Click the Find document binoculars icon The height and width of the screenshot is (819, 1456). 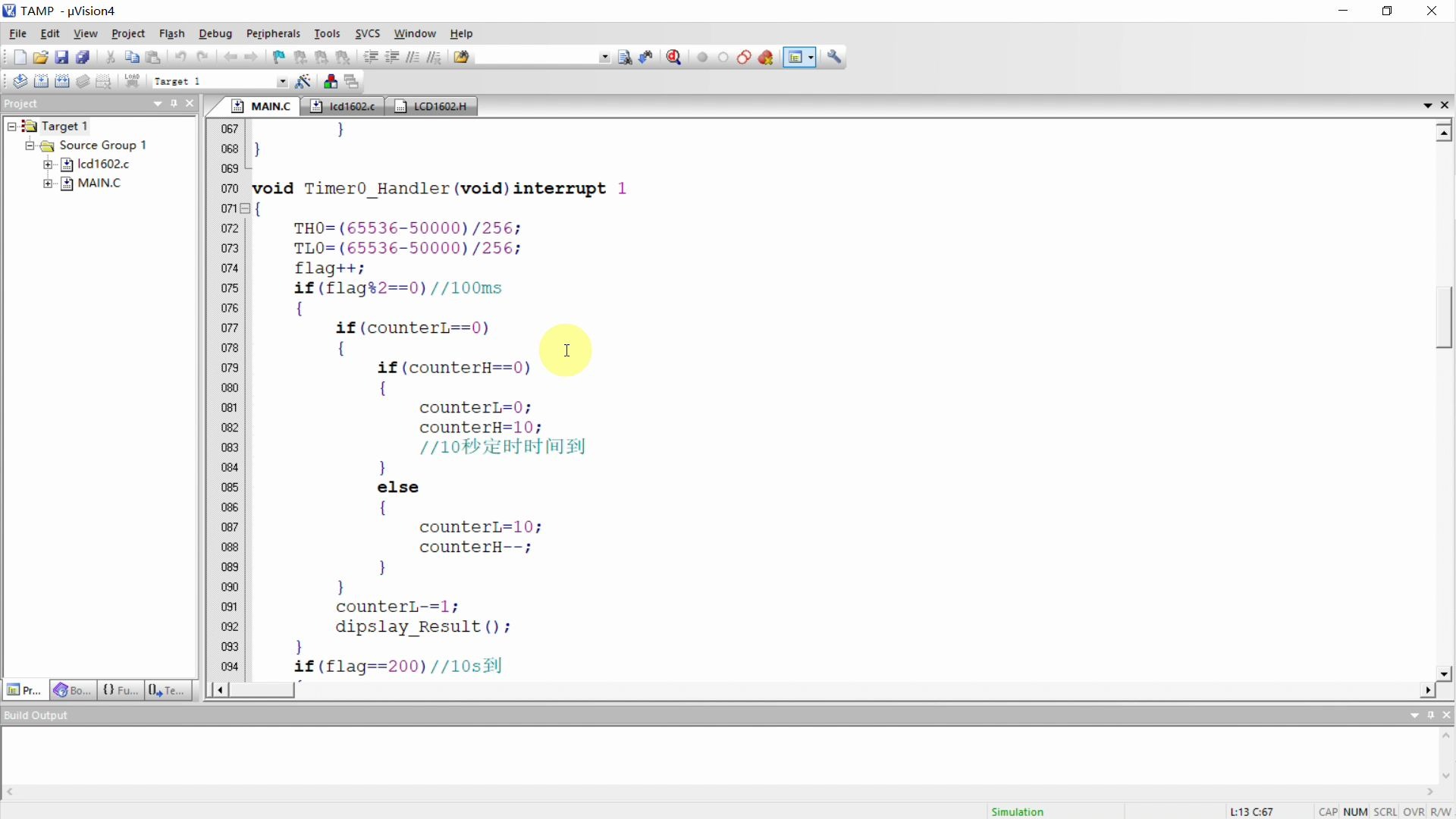click(625, 58)
